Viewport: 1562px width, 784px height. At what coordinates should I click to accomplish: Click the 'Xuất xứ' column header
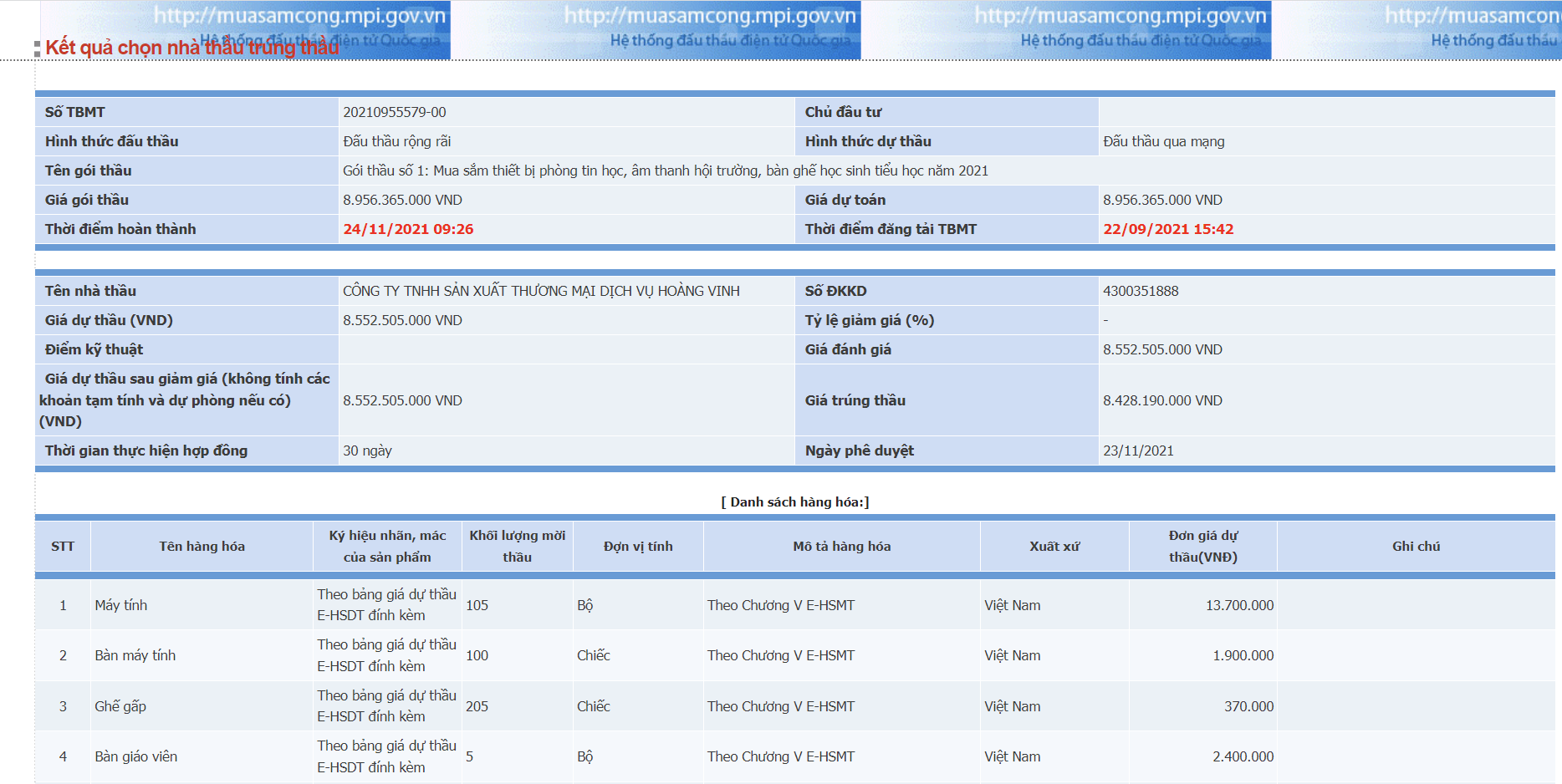point(1054,546)
